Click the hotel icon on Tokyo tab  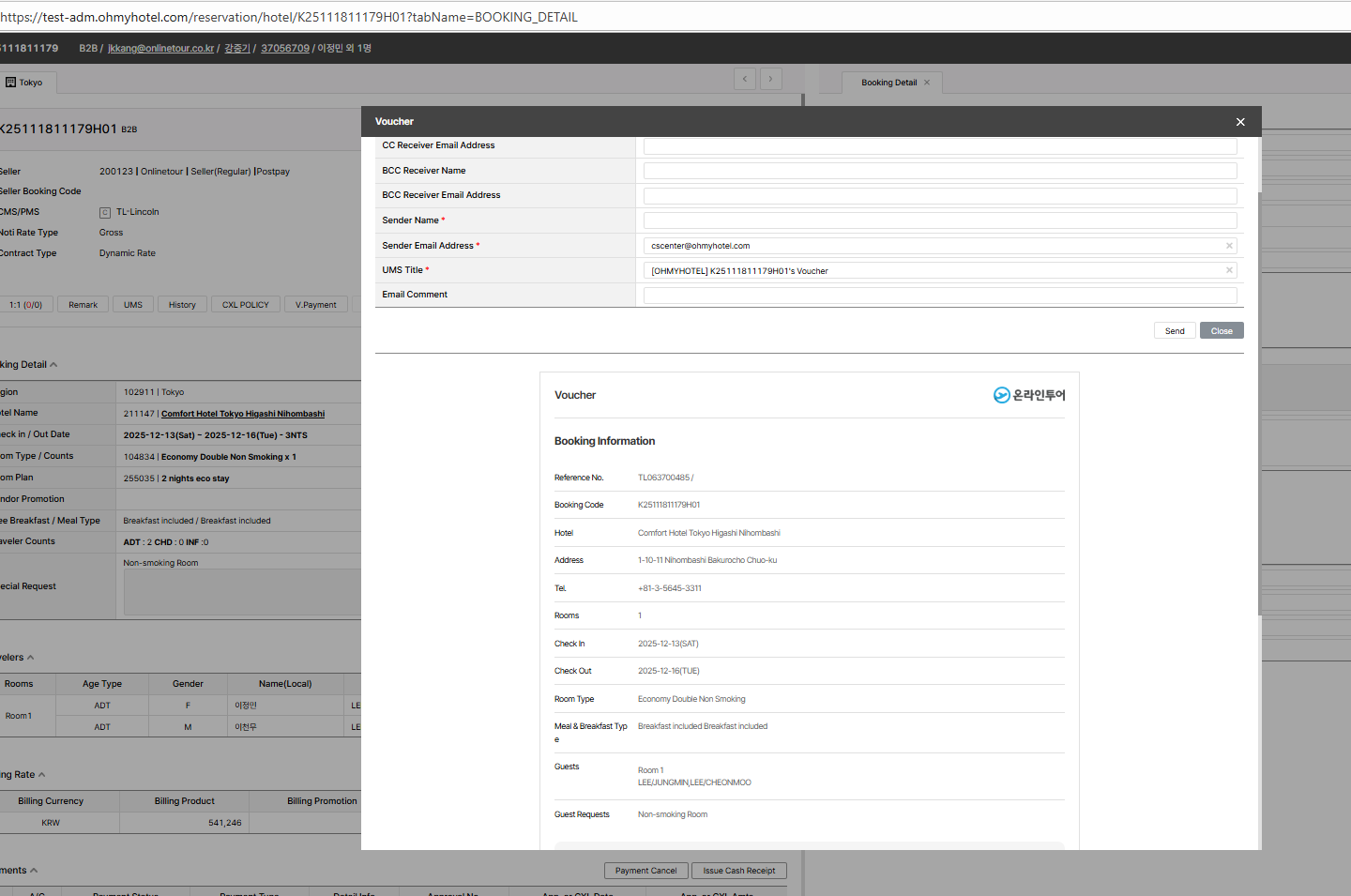[x=10, y=83]
